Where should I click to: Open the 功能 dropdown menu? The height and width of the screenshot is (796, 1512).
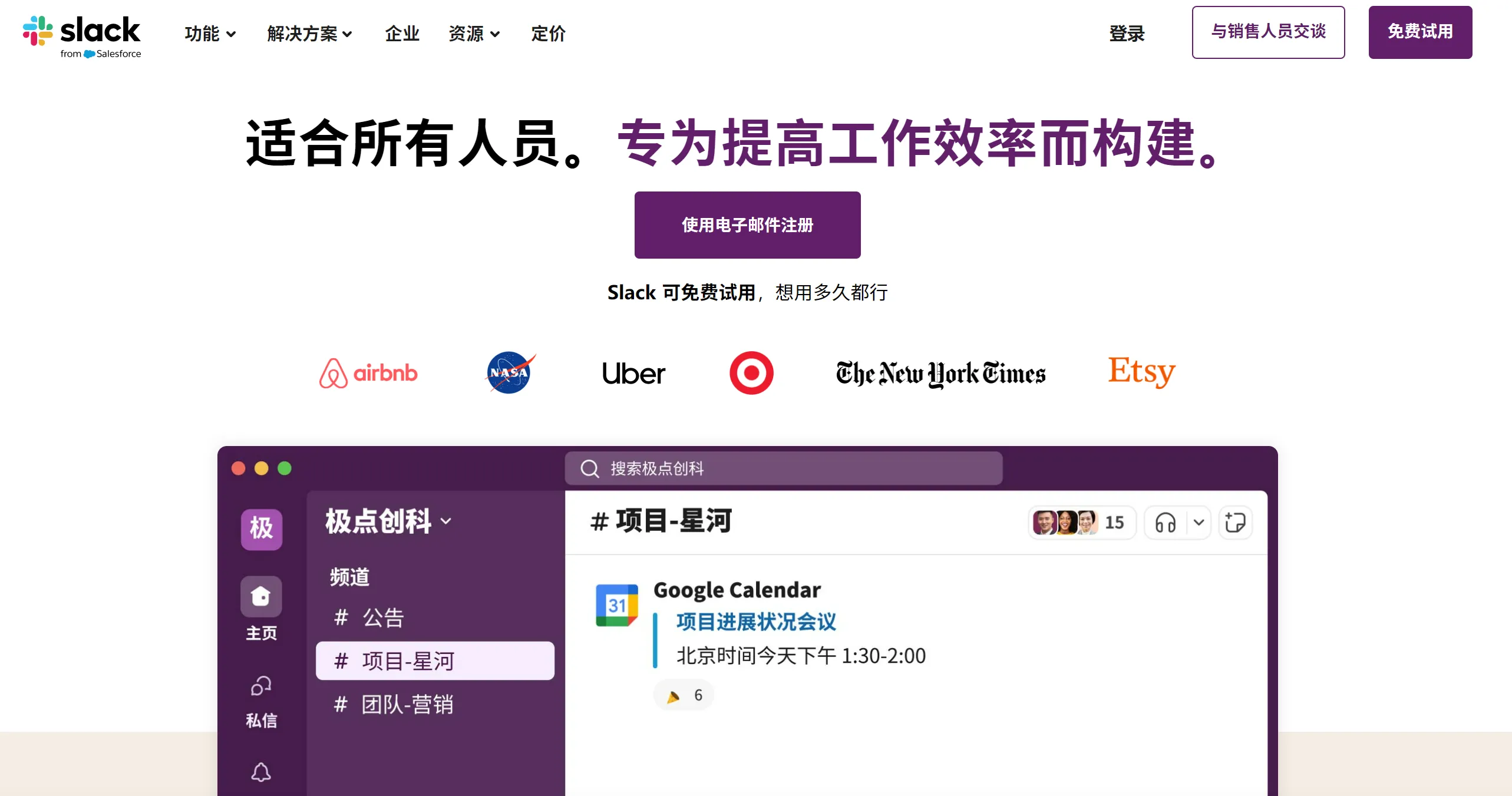click(x=210, y=34)
